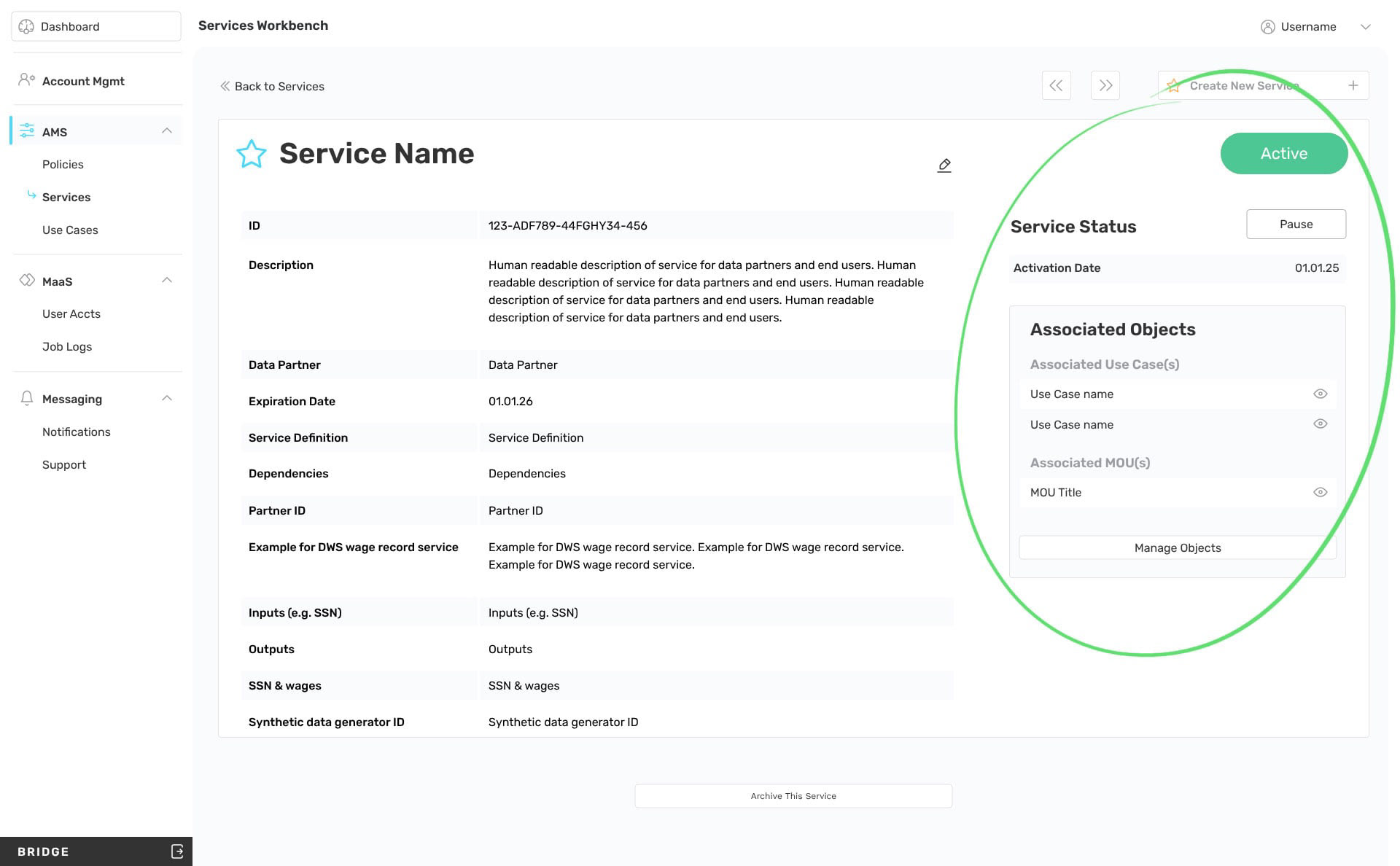View the first Use Case name via eye icon
Viewport: 1400px width, 866px height.
1320,394
